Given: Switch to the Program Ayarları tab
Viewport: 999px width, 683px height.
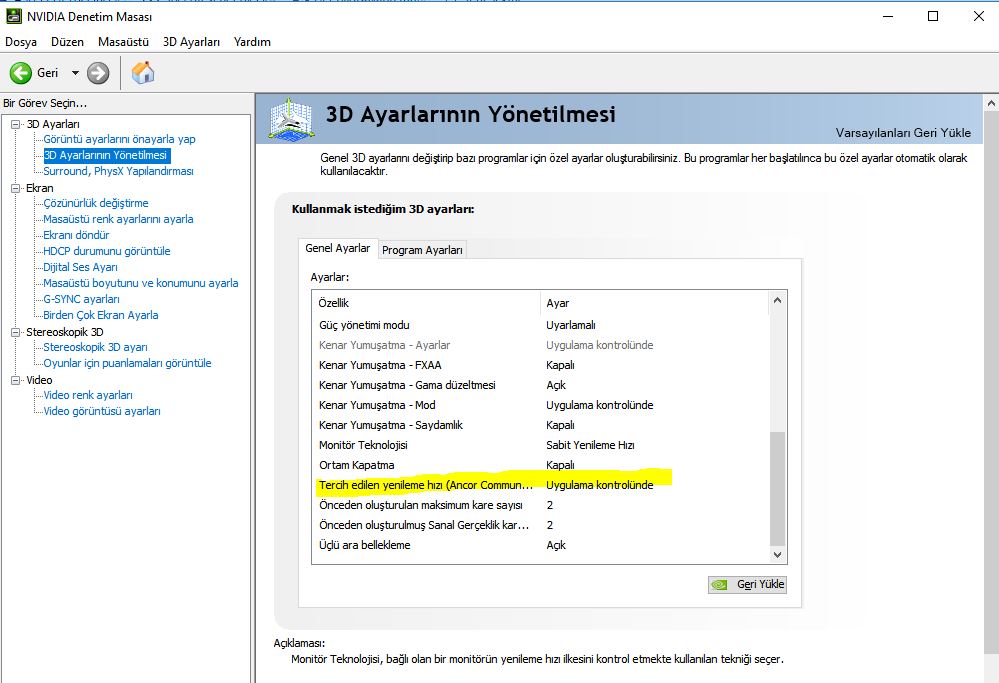Looking at the screenshot, I should click(x=422, y=250).
